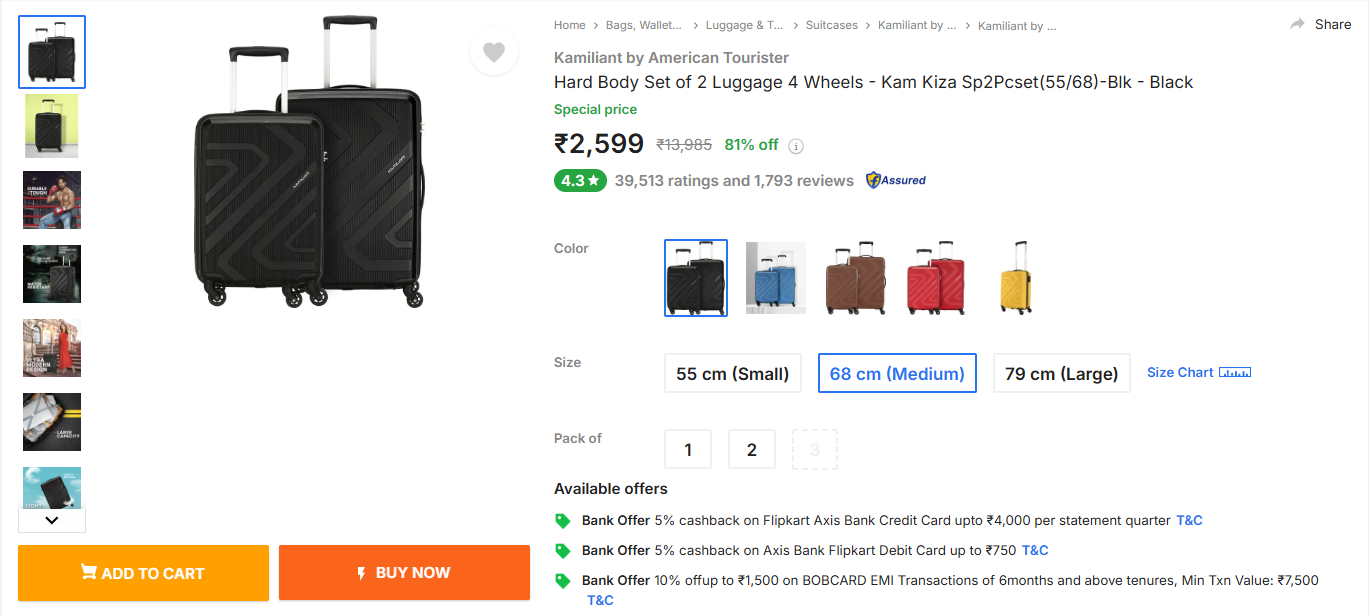The height and width of the screenshot is (616, 1369).
Task: Click the BOBCARD offer tag icon
Action: click(x=563, y=581)
